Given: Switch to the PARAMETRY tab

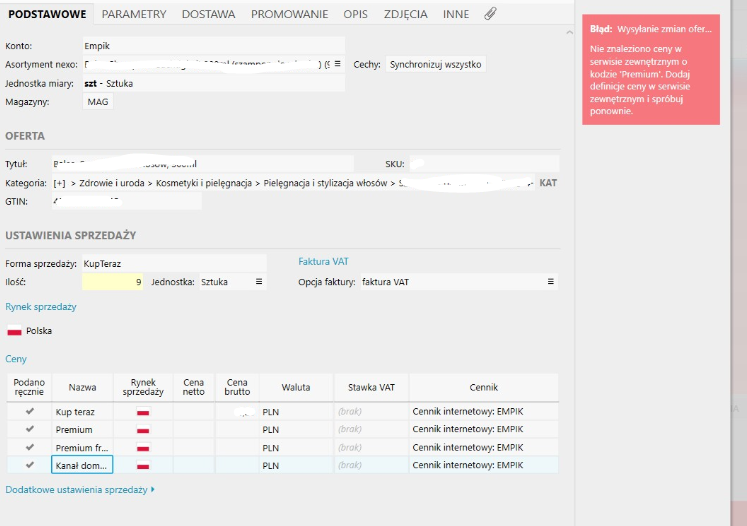Looking at the screenshot, I should coord(134,14).
